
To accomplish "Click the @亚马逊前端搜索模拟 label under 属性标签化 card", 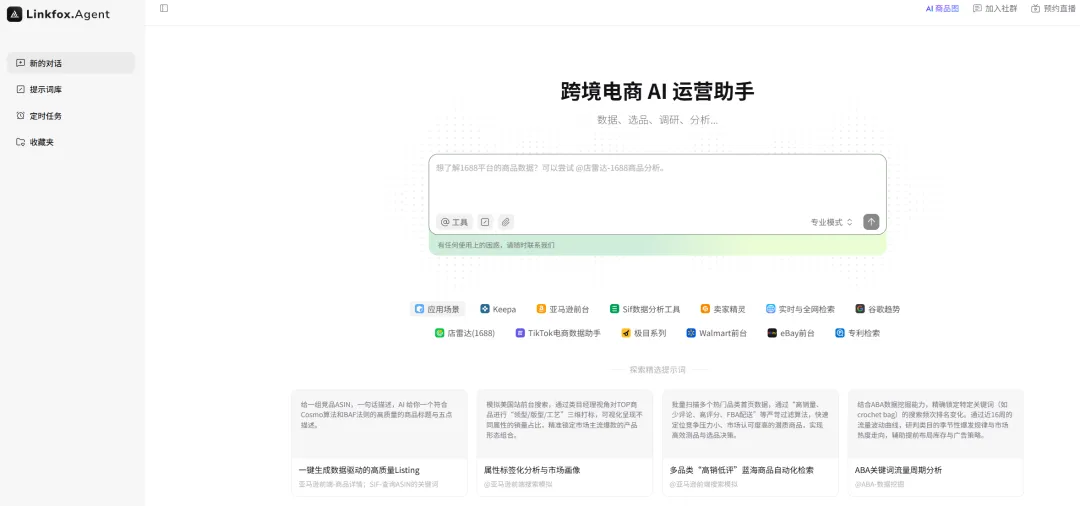I will click(x=518, y=484).
